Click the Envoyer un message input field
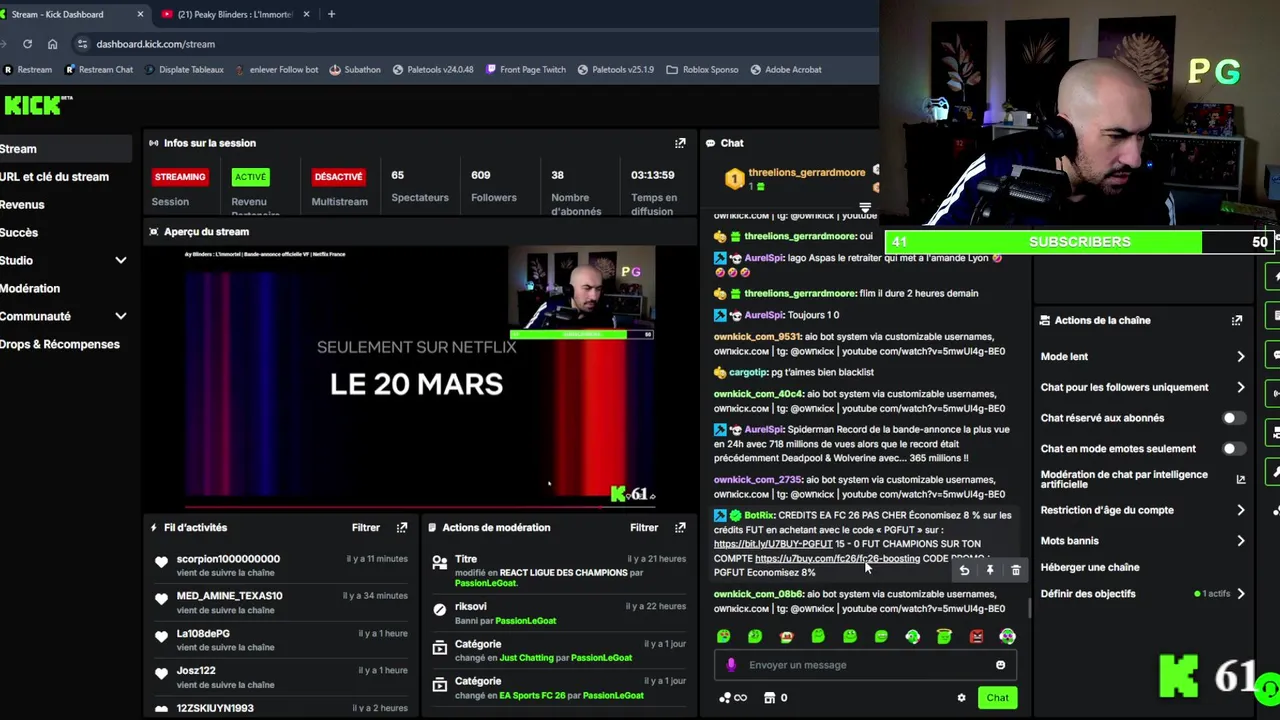 (x=866, y=665)
